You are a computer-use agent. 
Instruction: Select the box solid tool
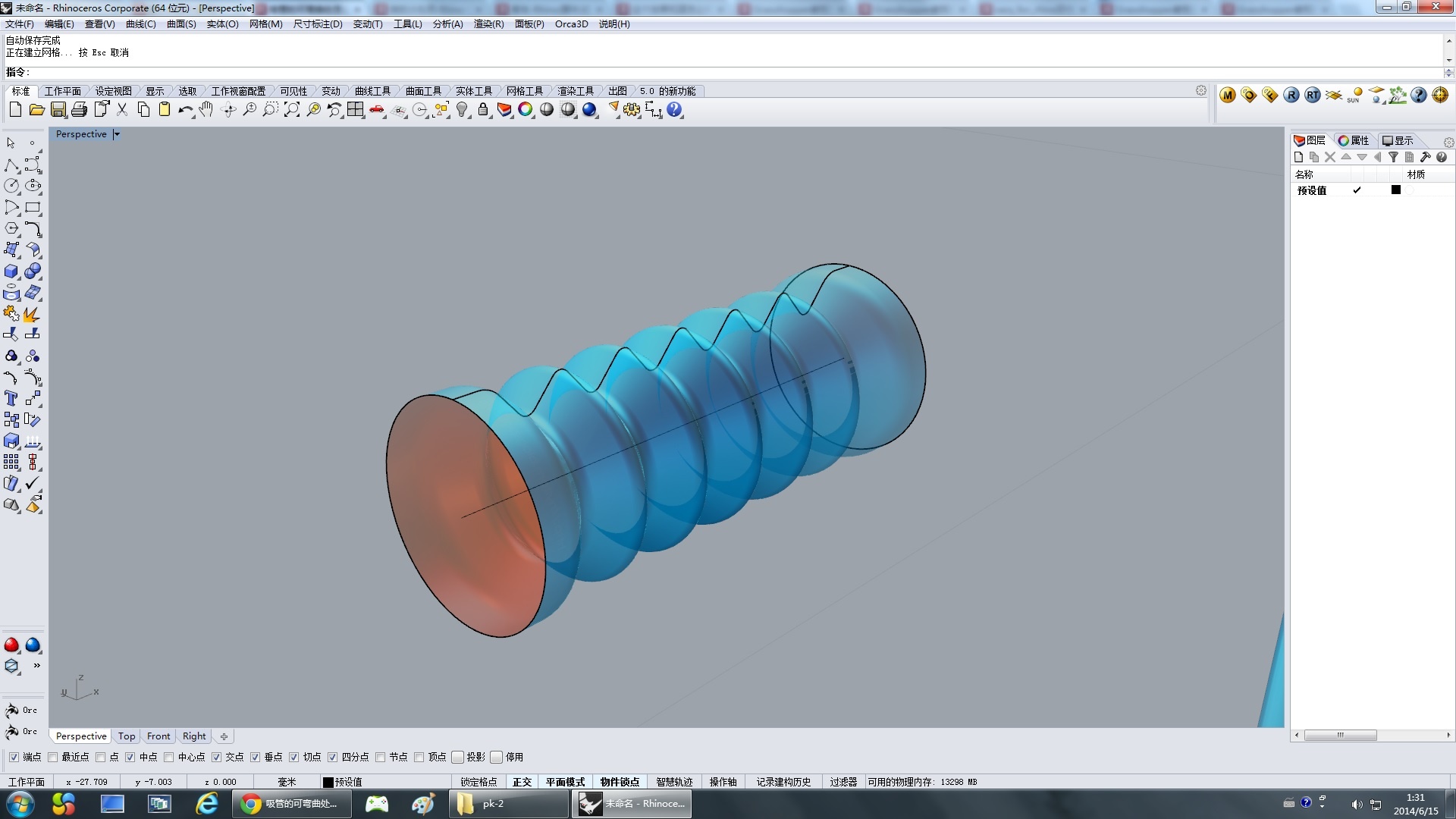pyautogui.click(x=11, y=271)
